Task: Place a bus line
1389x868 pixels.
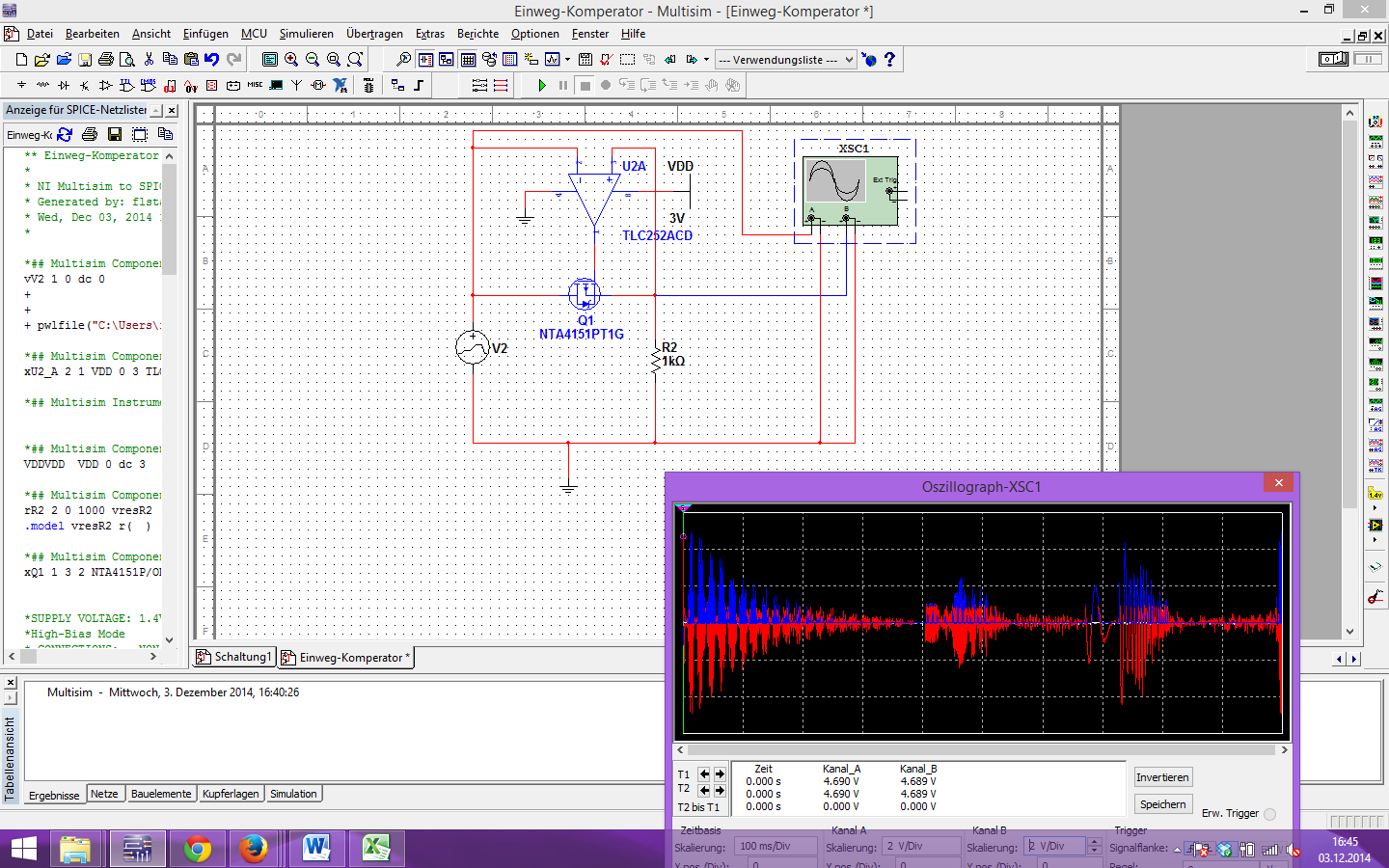Action: pos(419,85)
